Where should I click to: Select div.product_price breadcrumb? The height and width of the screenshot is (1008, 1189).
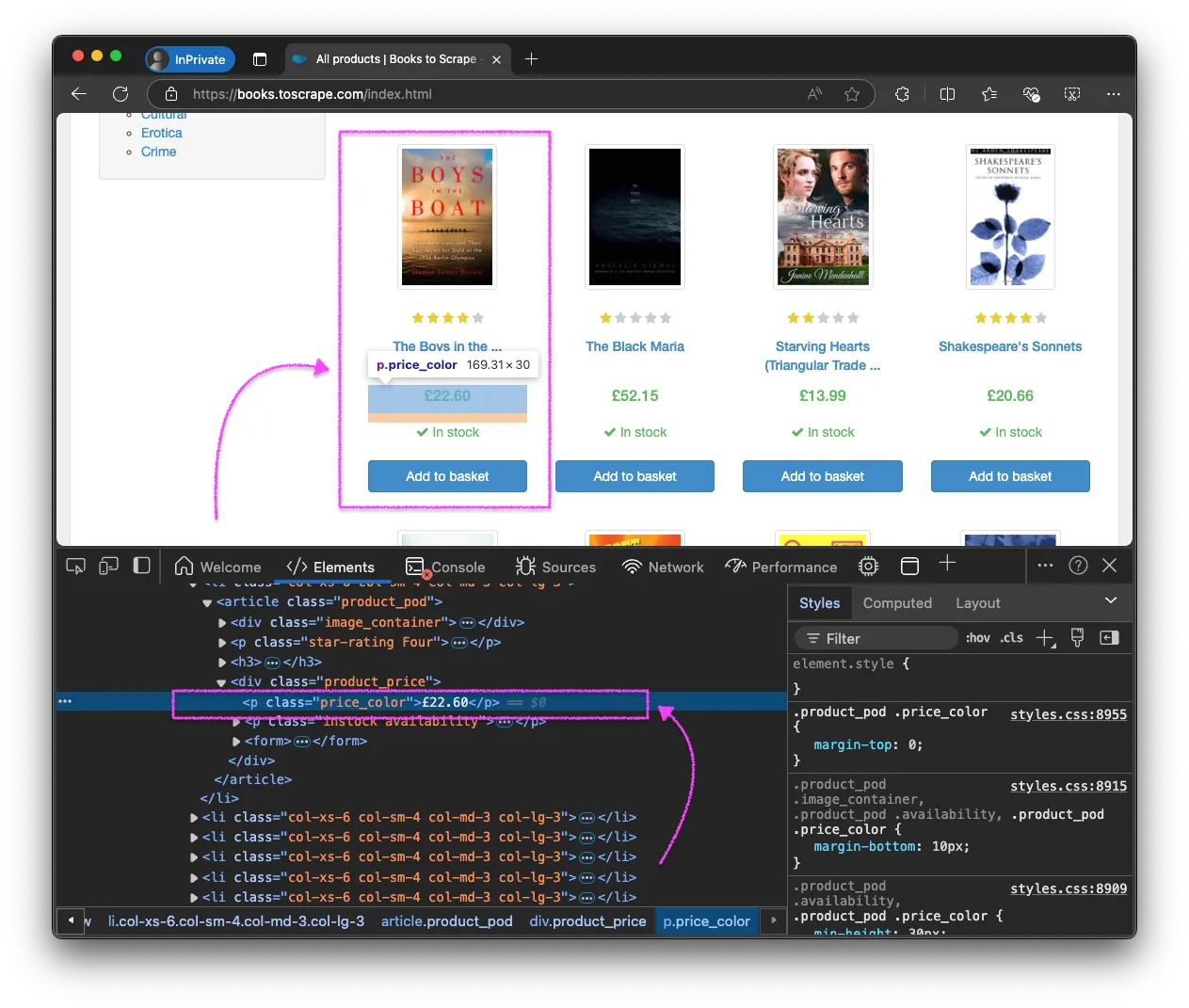tap(587, 921)
